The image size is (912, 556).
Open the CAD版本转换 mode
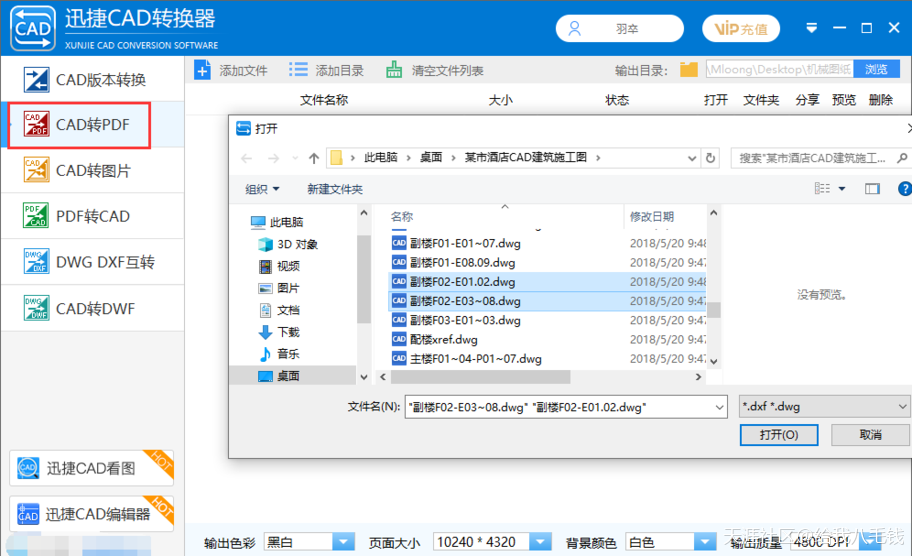pyautogui.click(x=93, y=79)
